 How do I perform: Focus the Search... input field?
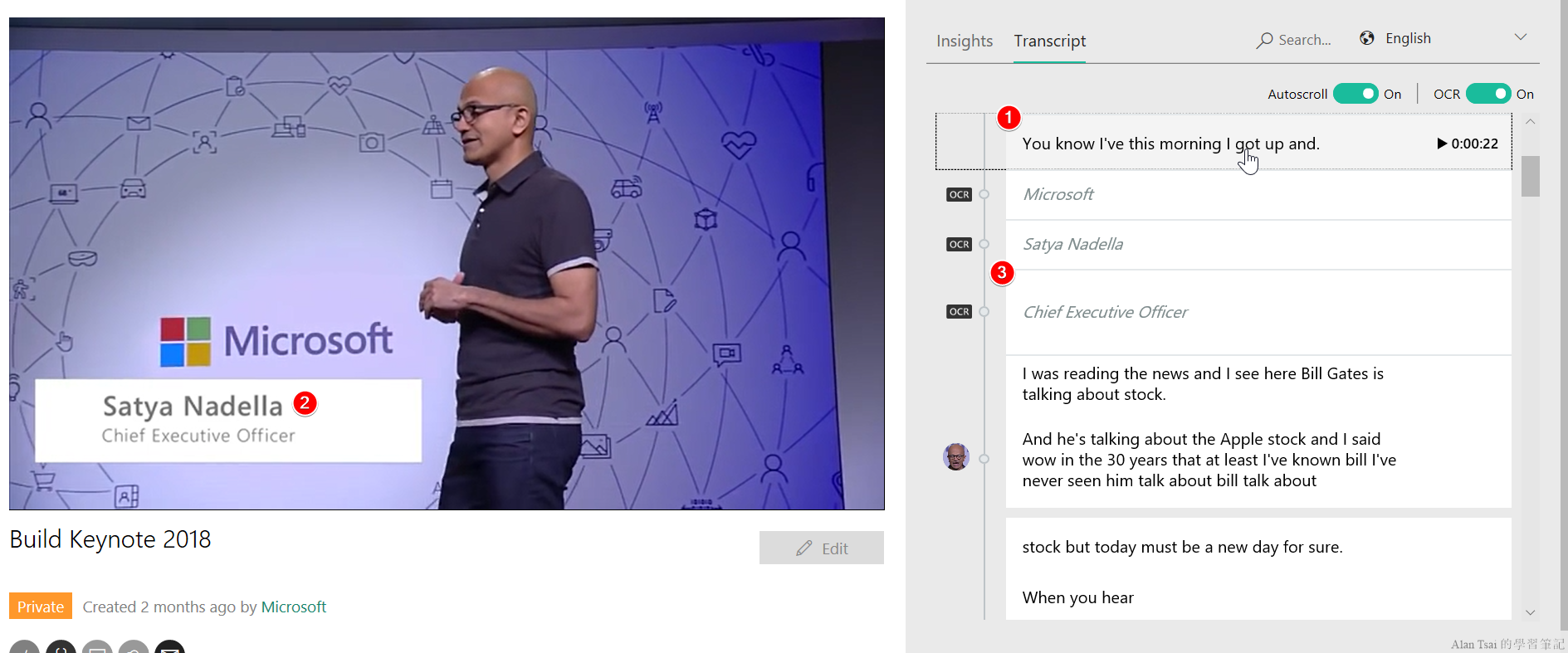click(1304, 40)
